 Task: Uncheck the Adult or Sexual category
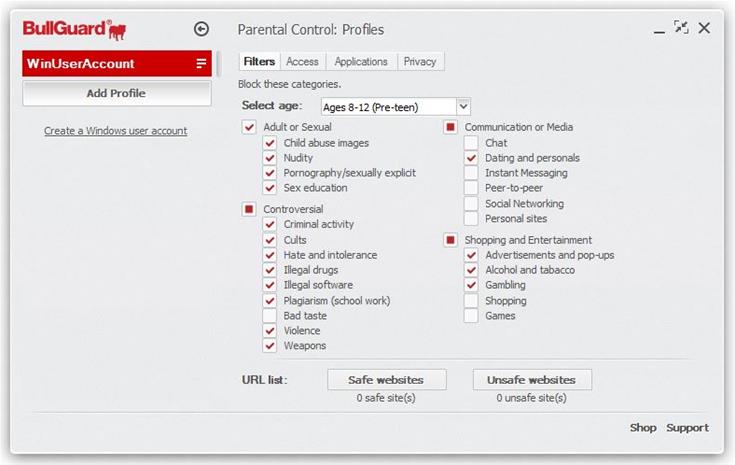pyautogui.click(x=249, y=127)
